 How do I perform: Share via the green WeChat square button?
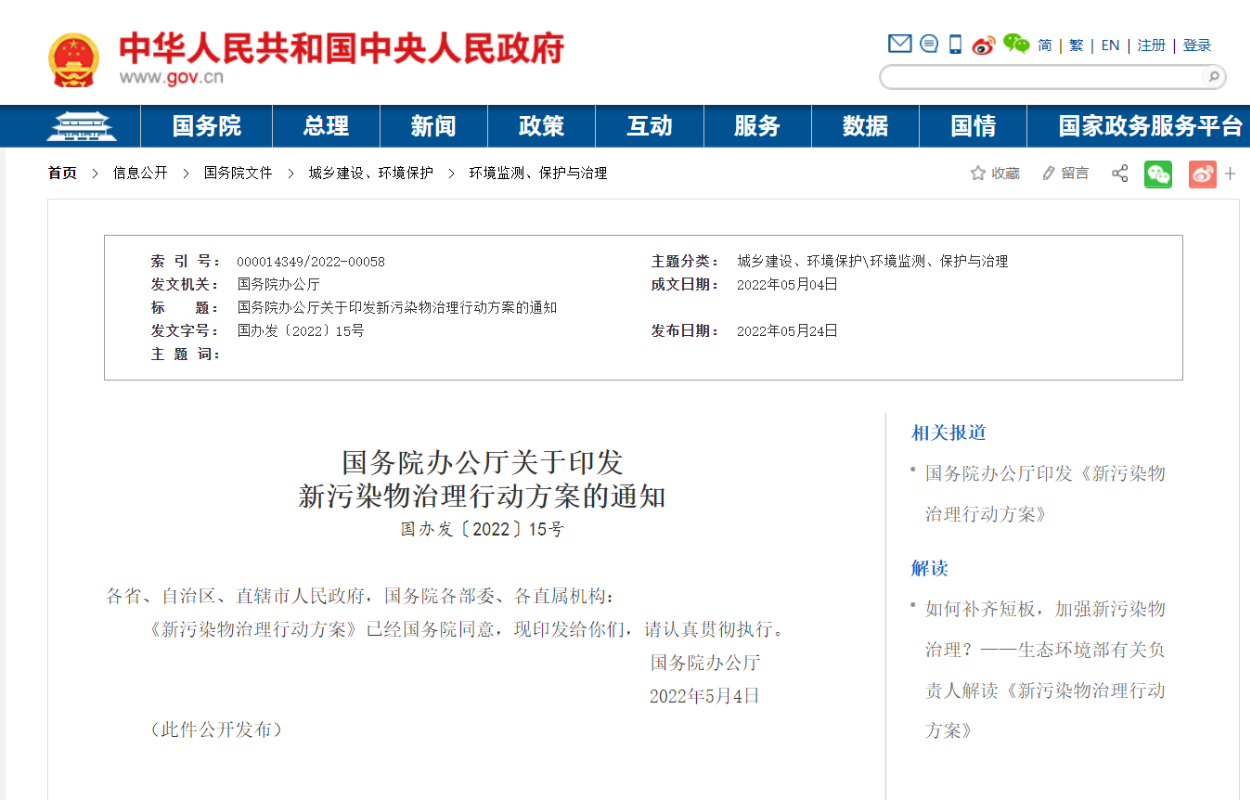[x=1158, y=173]
